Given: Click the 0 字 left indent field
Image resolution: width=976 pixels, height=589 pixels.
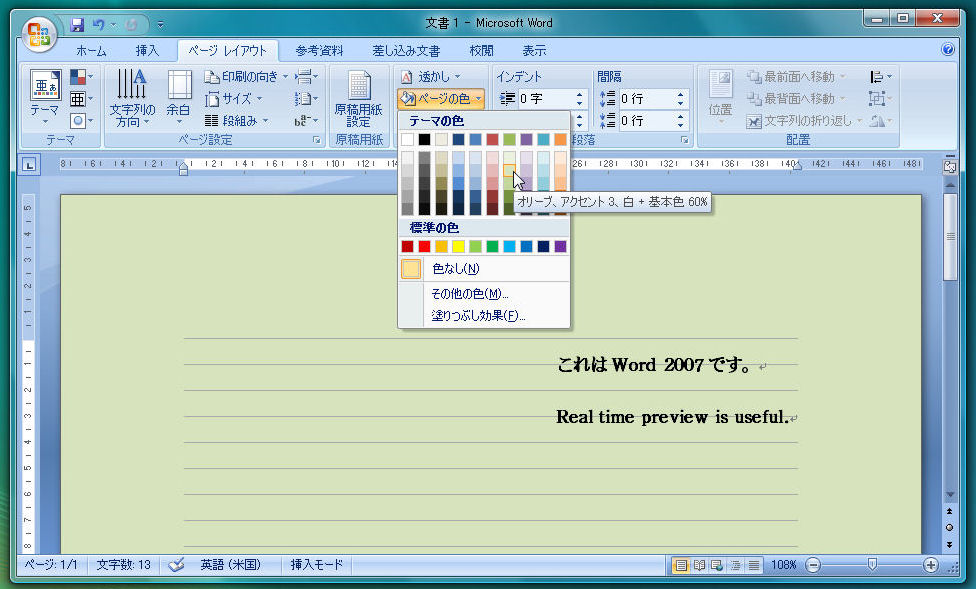Looking at the screenshot, I should (545, 98).
